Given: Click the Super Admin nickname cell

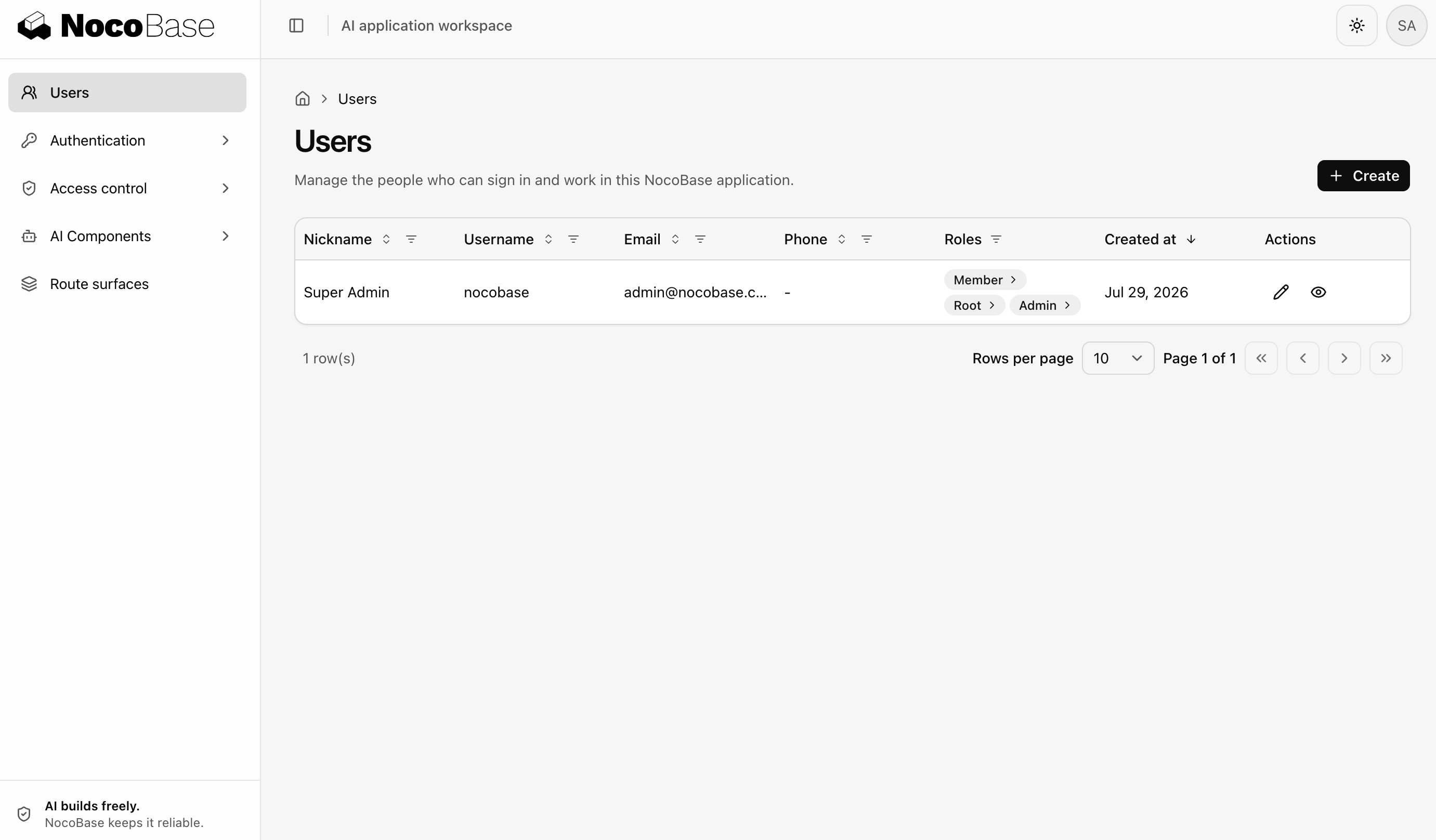Looking at the screenshot, I should [346, 292].
